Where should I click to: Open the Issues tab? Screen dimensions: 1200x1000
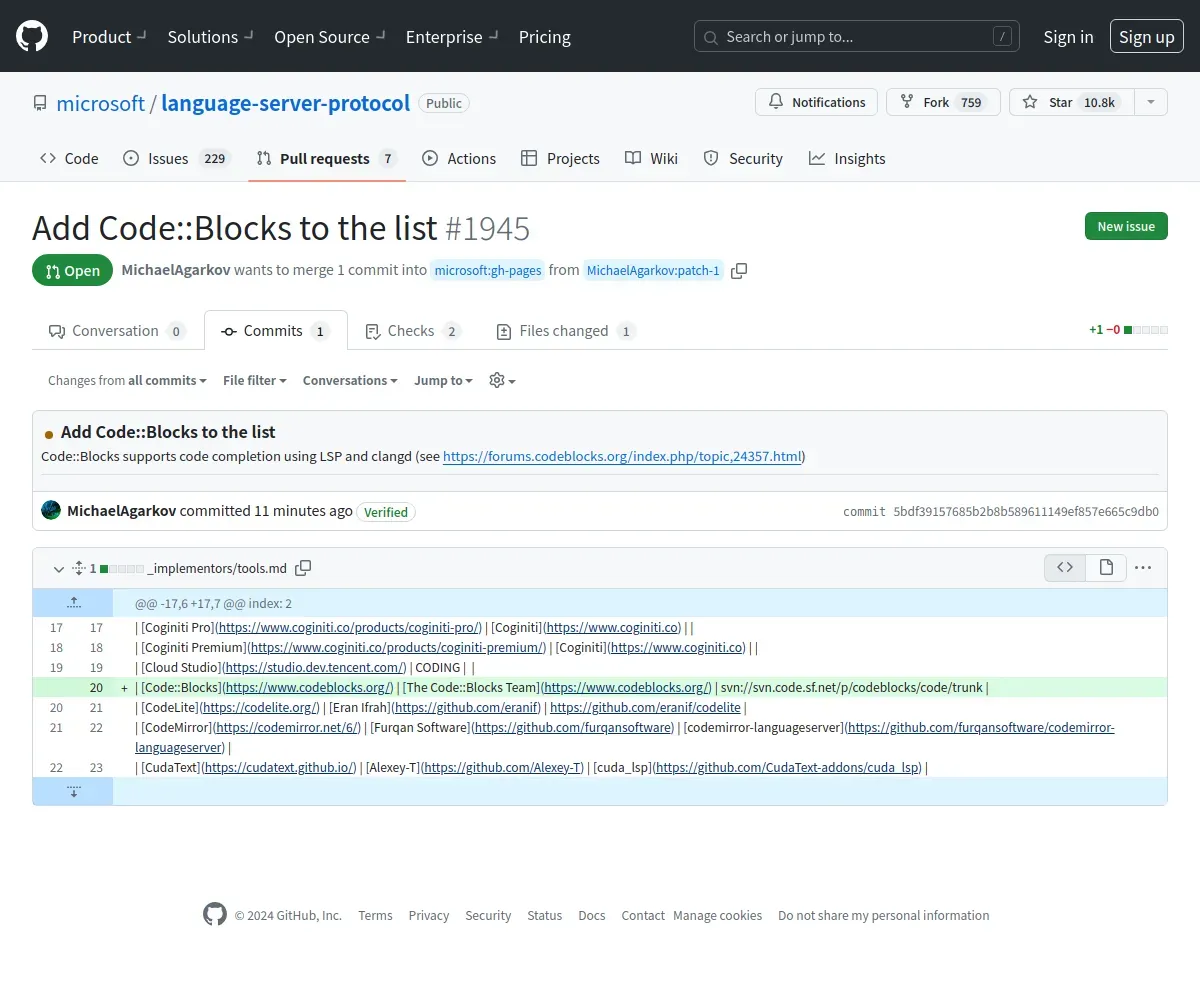pyautogui.click(x=177, y=158)
